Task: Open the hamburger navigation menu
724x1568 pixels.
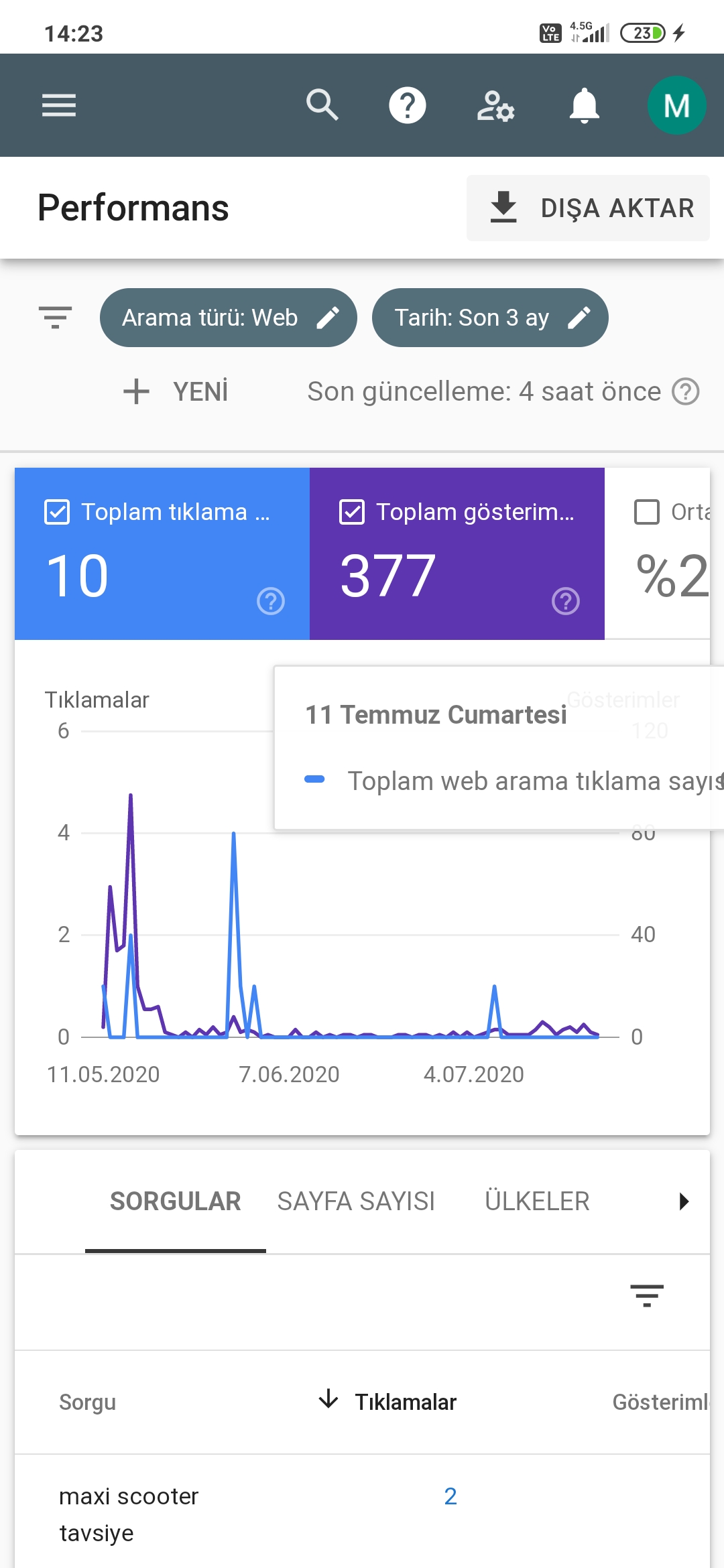Action: [59, 105]
